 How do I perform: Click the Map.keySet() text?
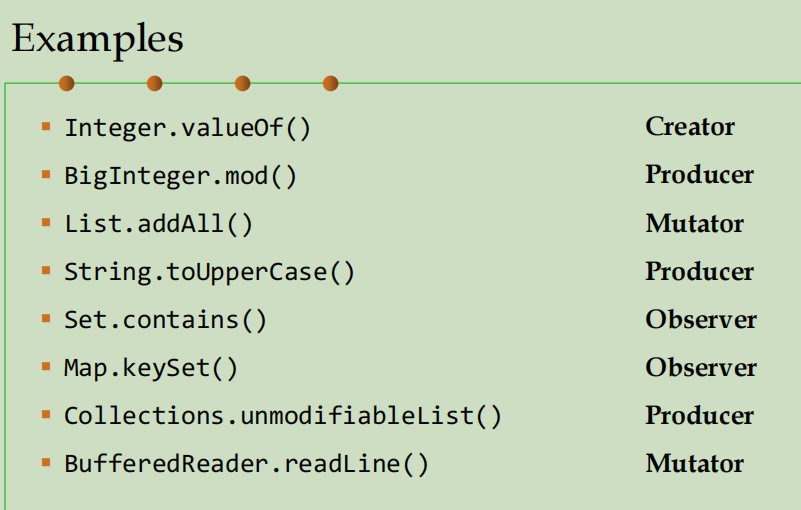(151, 368)
